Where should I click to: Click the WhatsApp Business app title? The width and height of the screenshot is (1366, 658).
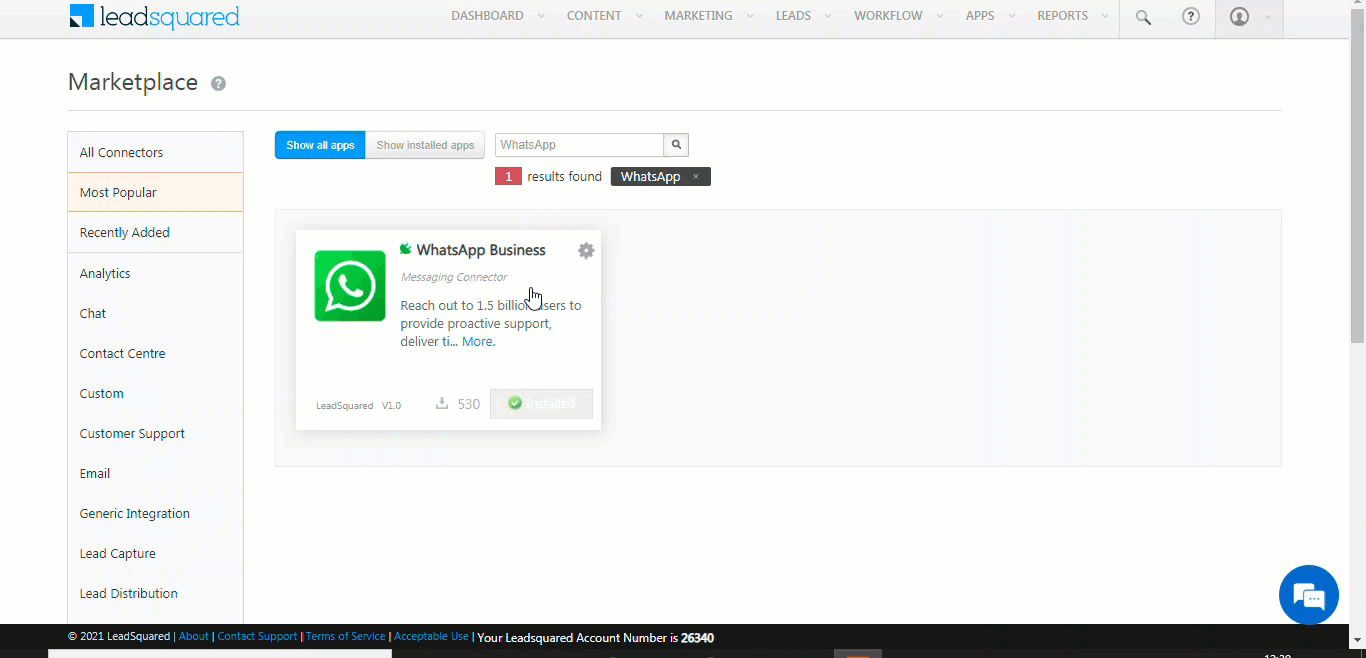[x=481, y=250]
